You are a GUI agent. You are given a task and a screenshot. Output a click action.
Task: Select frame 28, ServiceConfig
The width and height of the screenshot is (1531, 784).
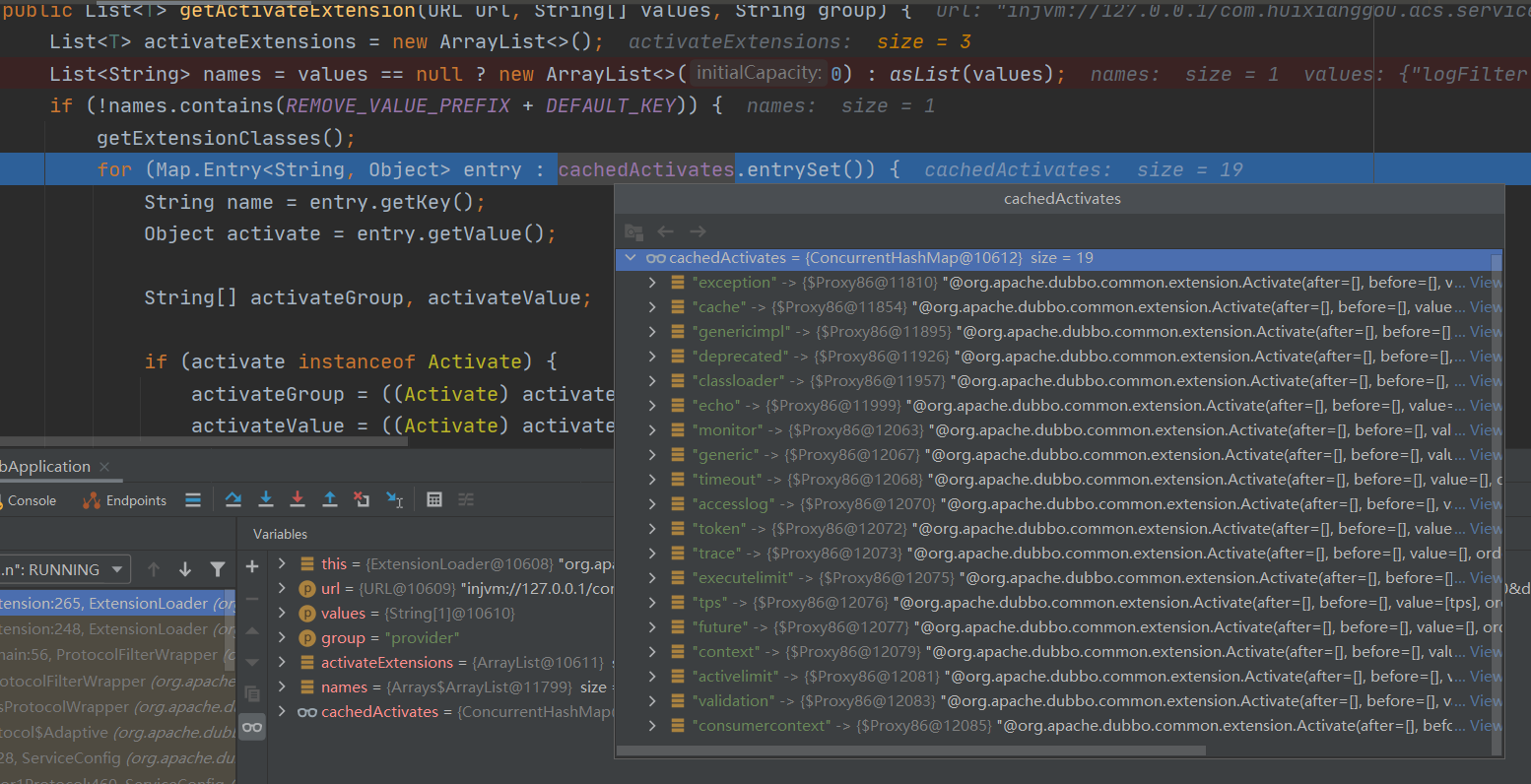[x=117, y=757]
